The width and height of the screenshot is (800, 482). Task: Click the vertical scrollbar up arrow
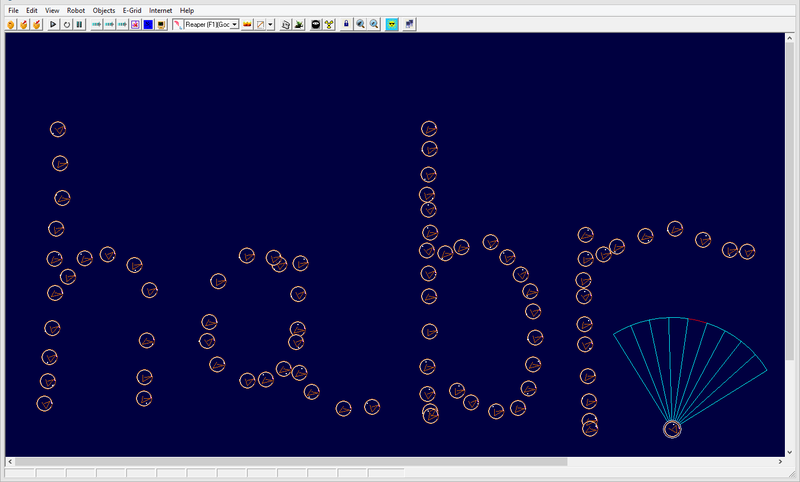tap(790, 37)
